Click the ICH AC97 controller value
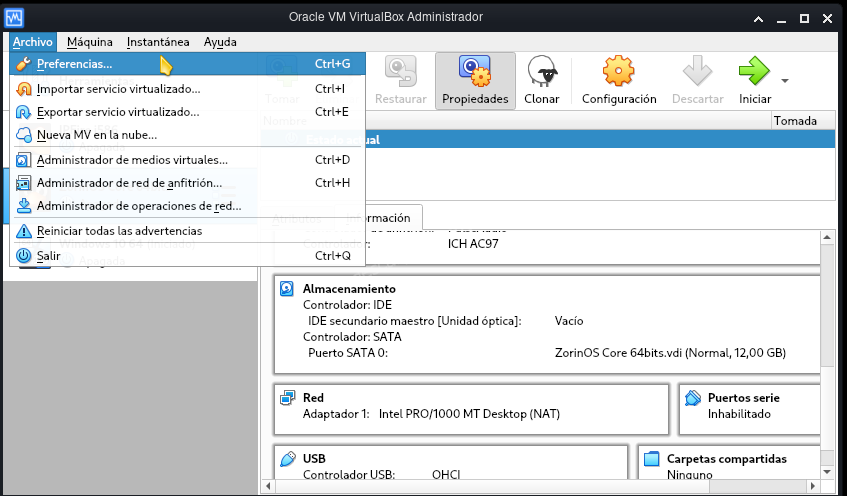 tap(473, 244)
